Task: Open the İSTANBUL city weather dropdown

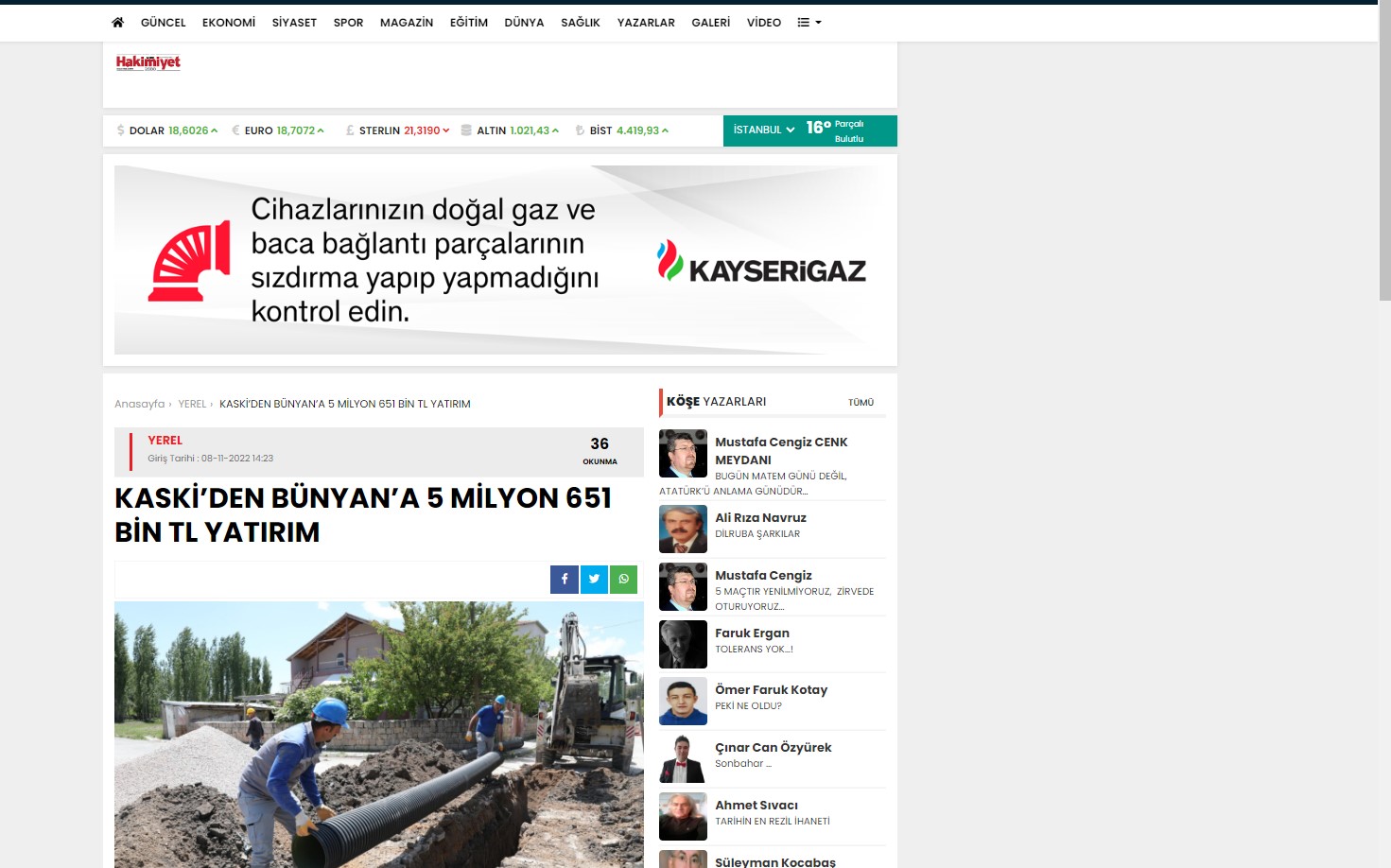Action: [x=763, y=130]
